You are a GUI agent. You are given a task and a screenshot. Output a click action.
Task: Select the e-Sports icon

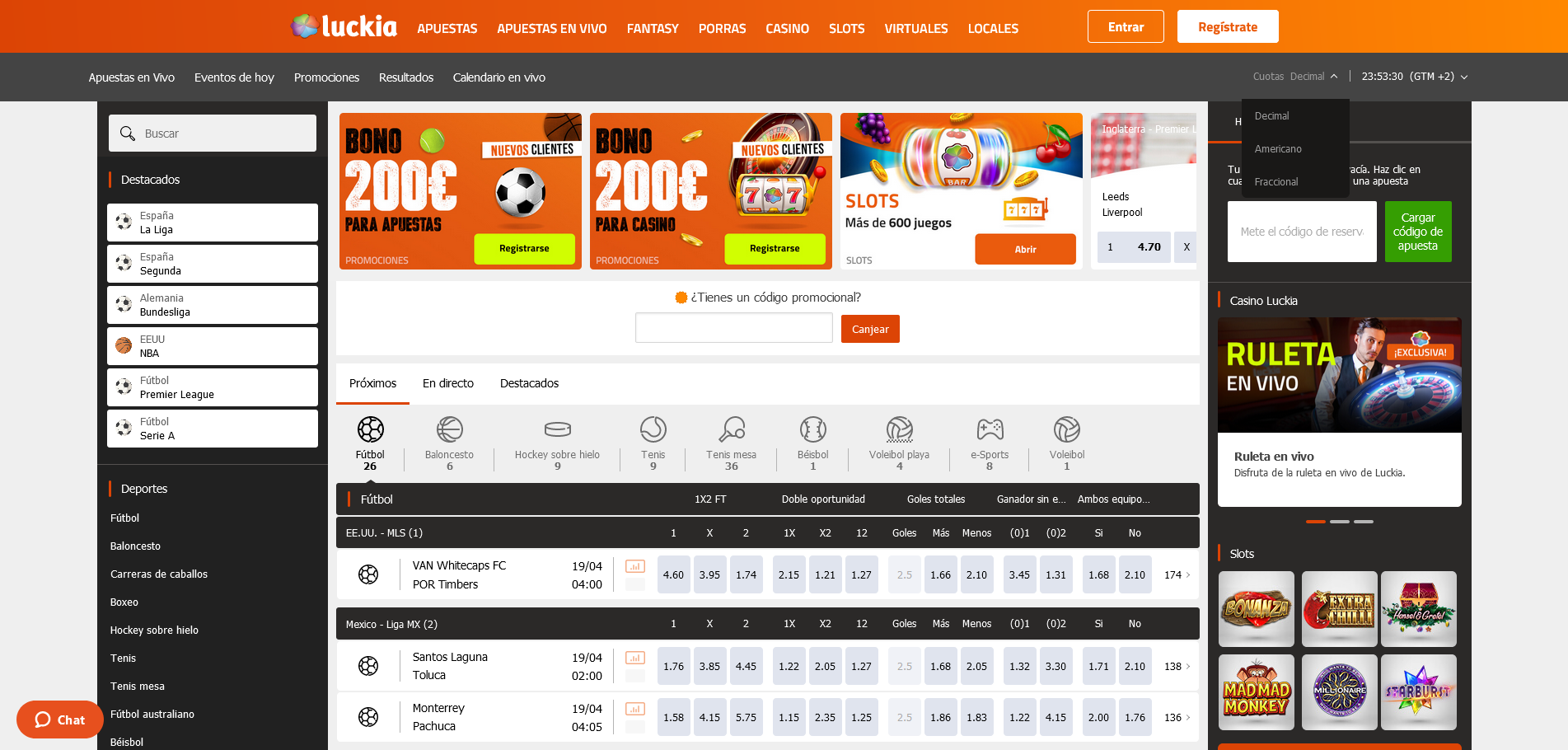click(x=990, y=429)
